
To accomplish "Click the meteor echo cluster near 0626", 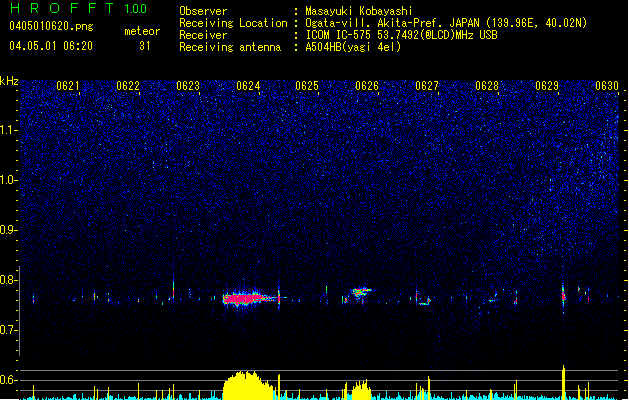I will [361, 292].
